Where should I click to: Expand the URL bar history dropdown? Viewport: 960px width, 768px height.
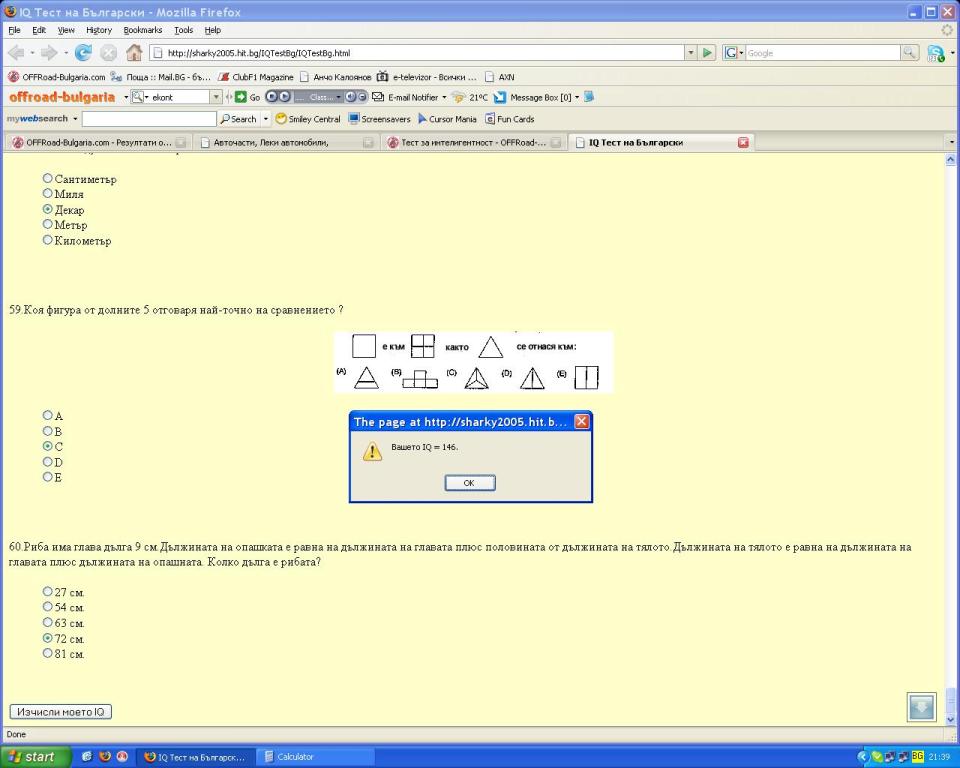tap(691, 53)
